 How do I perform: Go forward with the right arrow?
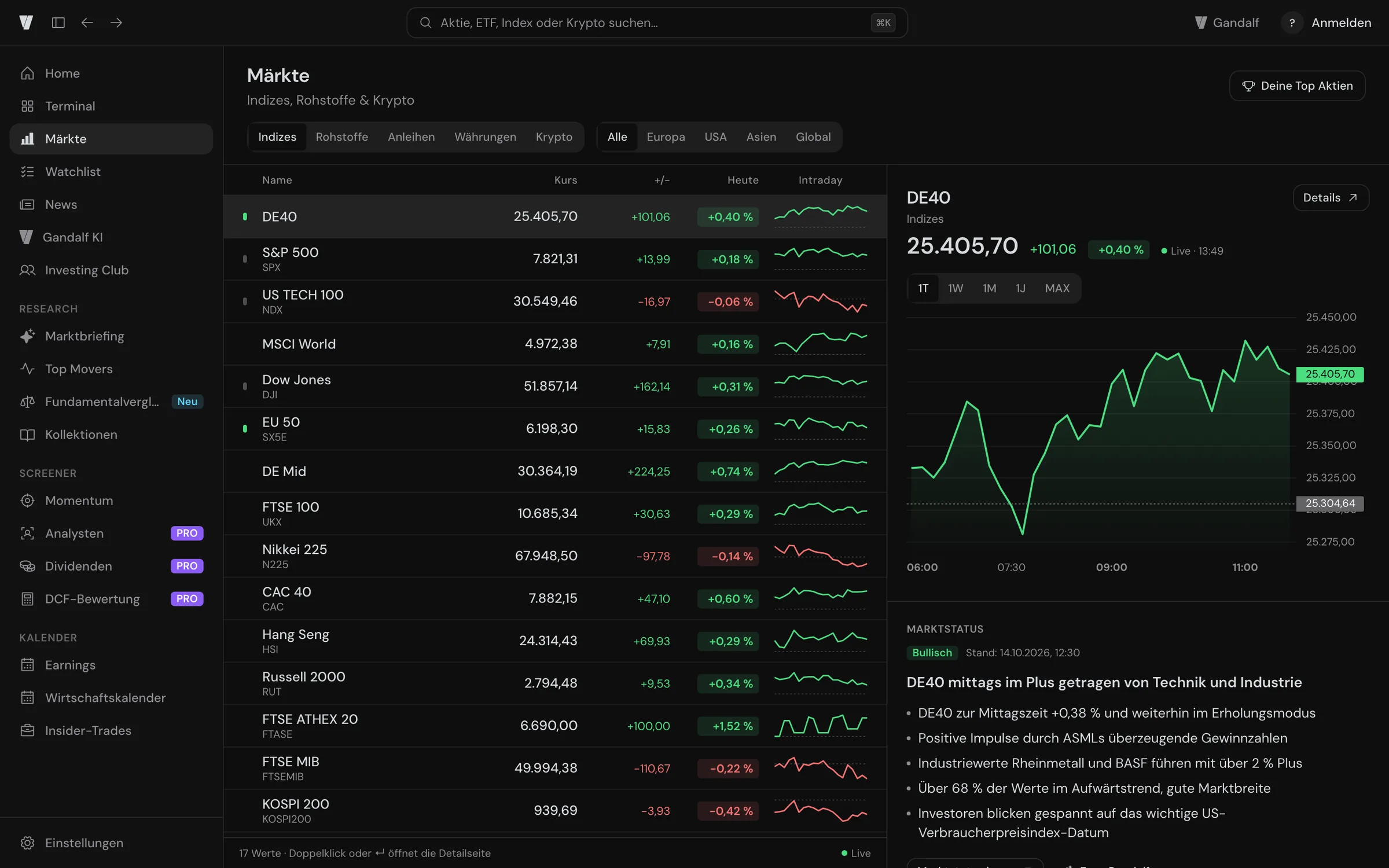(116, 23)
